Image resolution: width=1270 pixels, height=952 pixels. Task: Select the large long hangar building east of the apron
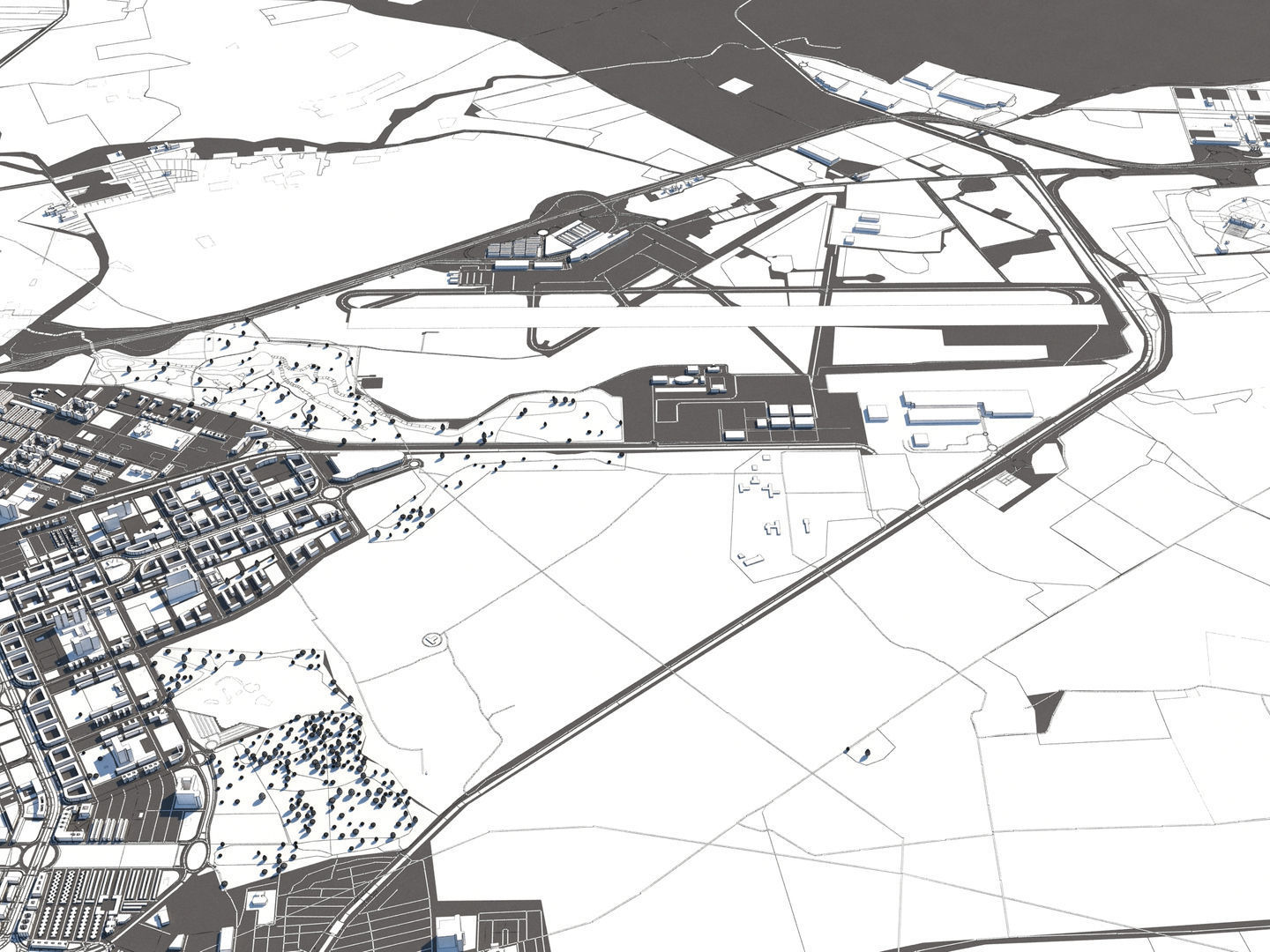click(967, 403)
